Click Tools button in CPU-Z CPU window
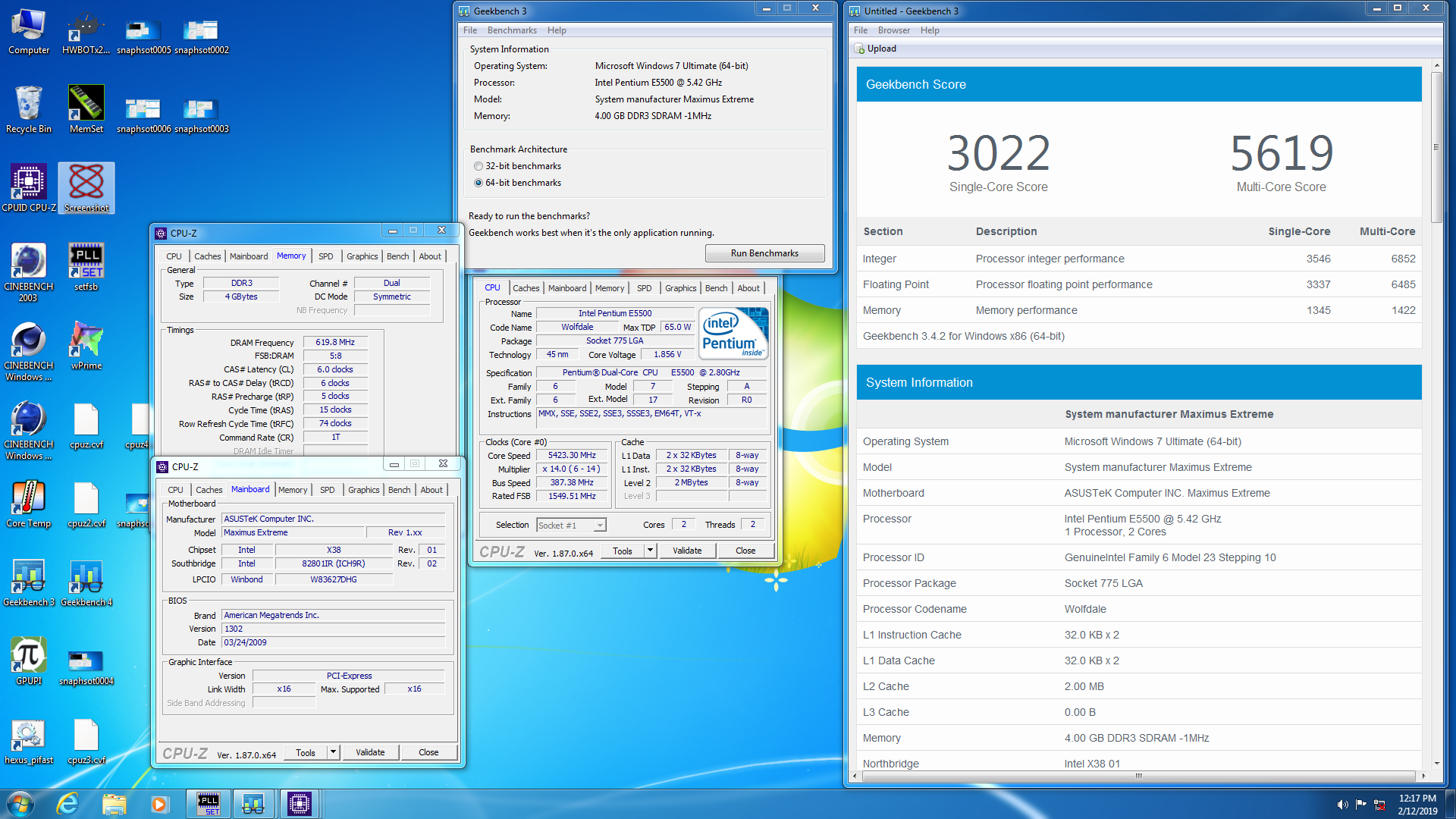This screenshot has height=819, width=1456. coord(623,551)
